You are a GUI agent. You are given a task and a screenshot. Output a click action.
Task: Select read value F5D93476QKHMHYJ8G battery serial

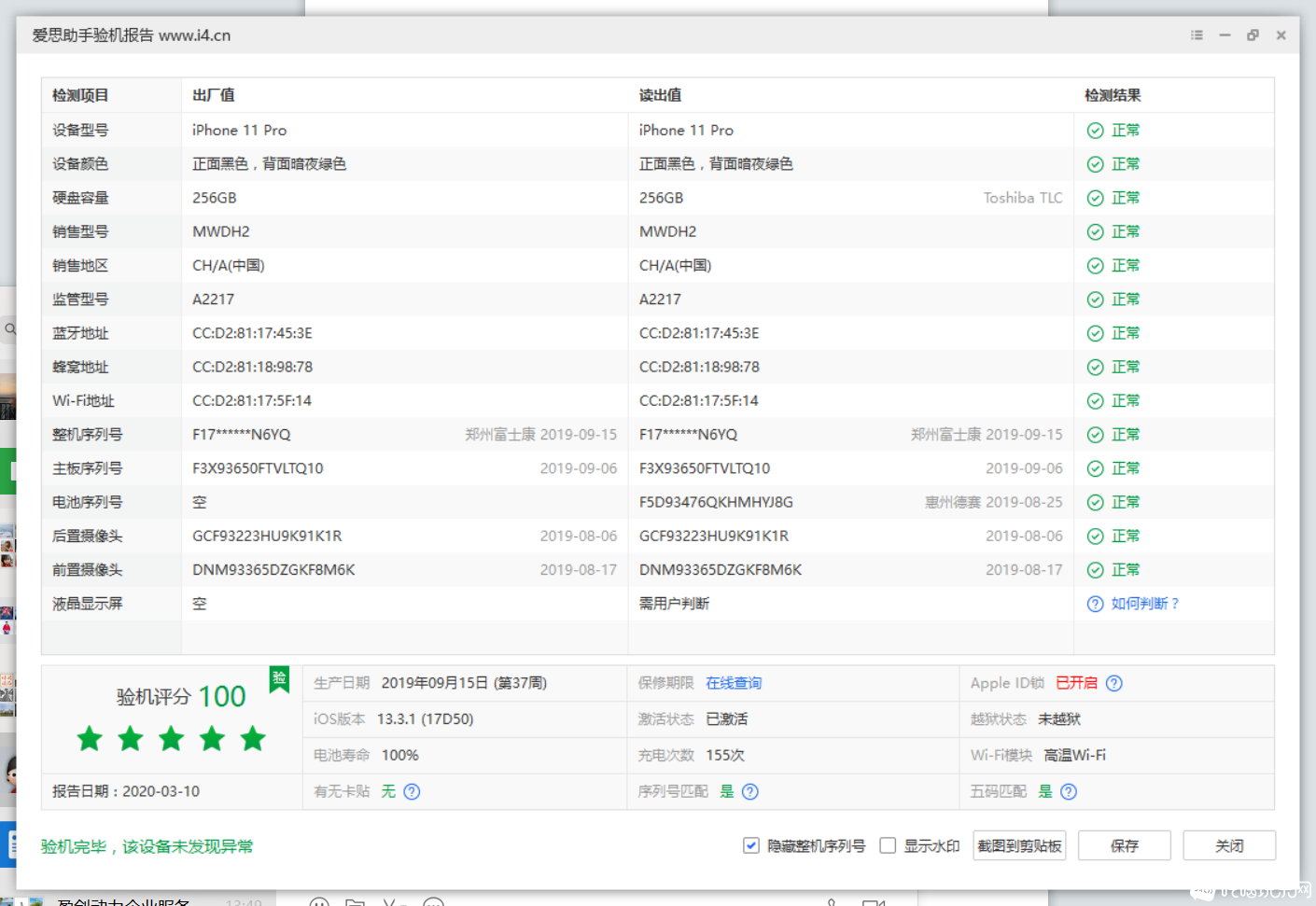[716, 502]
